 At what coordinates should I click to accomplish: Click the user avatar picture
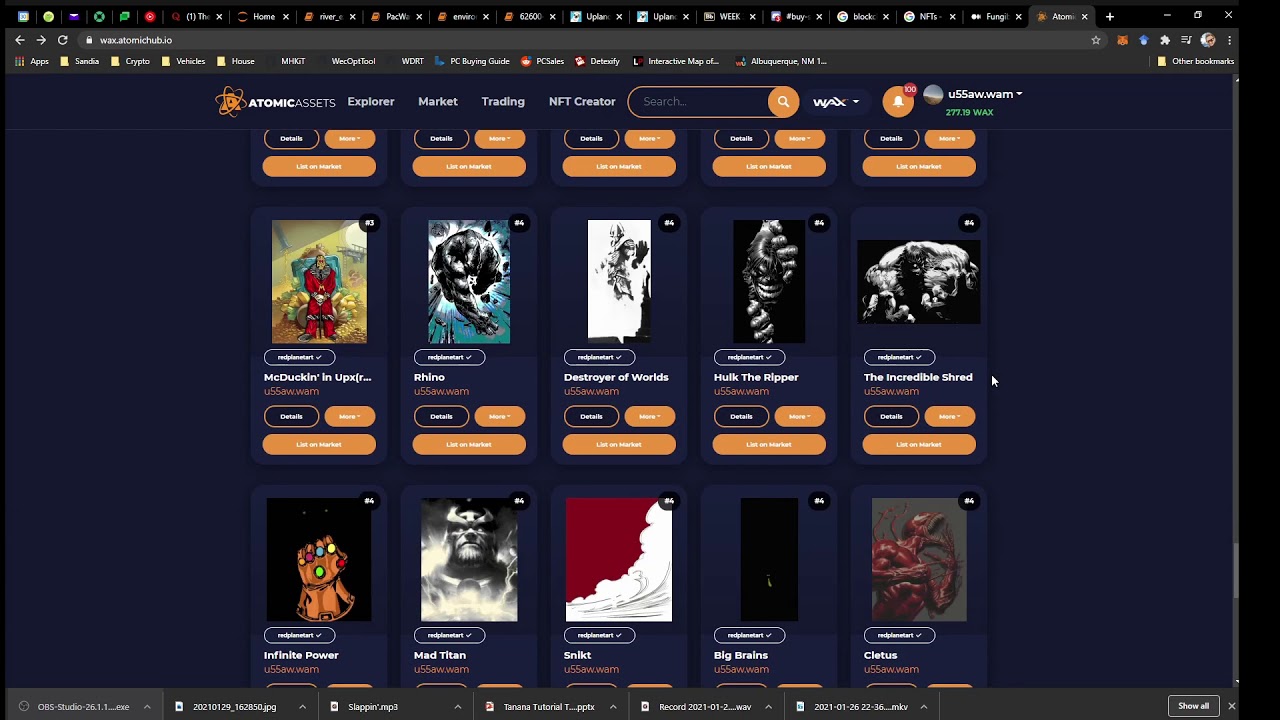pos(933,94)
